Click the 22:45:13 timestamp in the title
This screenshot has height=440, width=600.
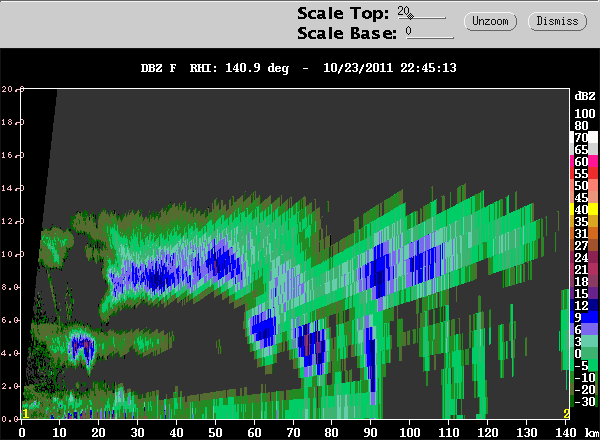point(428,68)
